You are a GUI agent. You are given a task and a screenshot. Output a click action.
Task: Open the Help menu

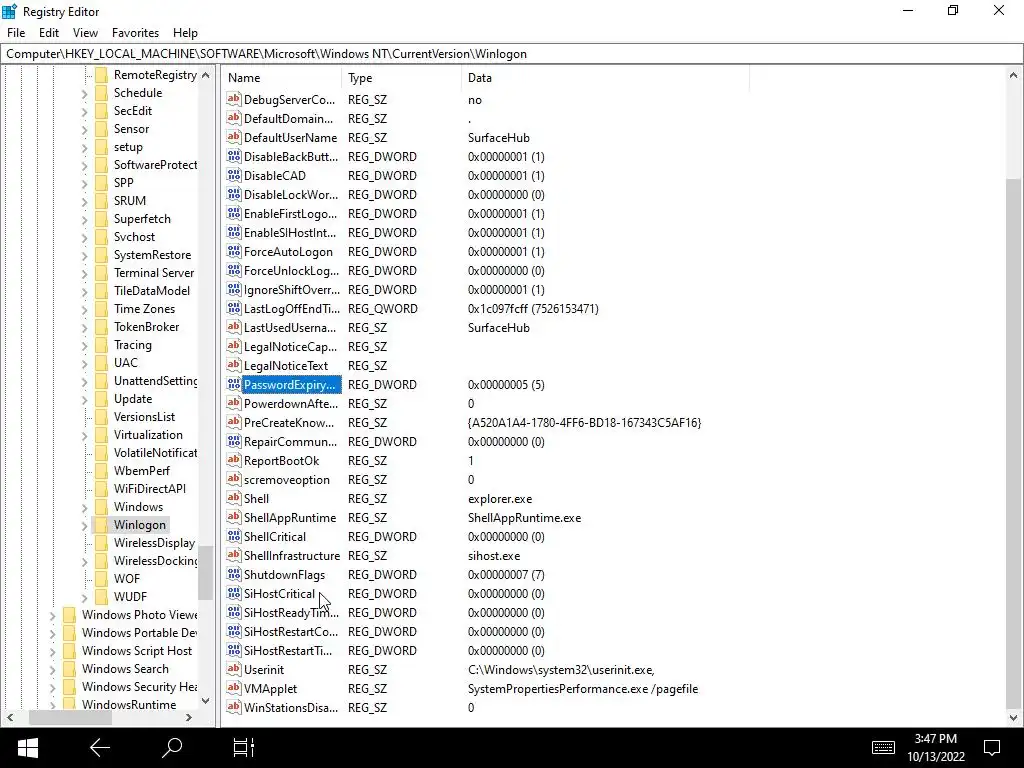coord(185,33)
